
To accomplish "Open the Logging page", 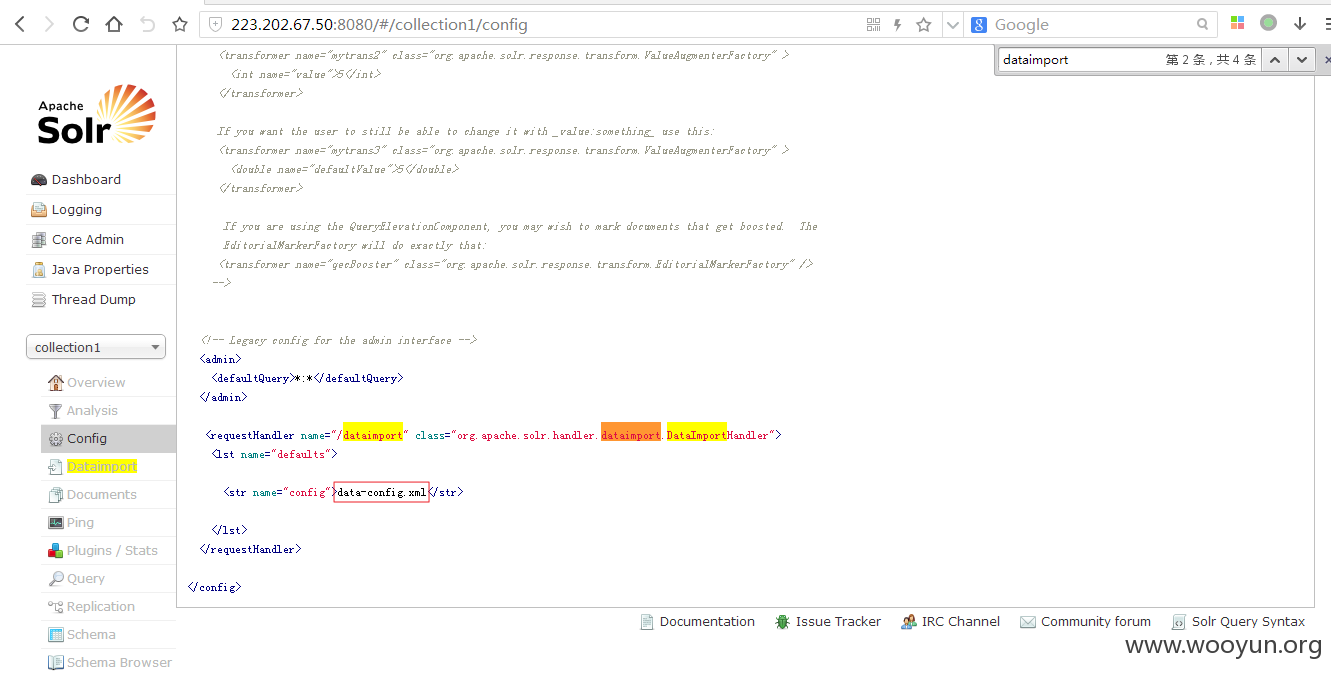I will [77, 209].
